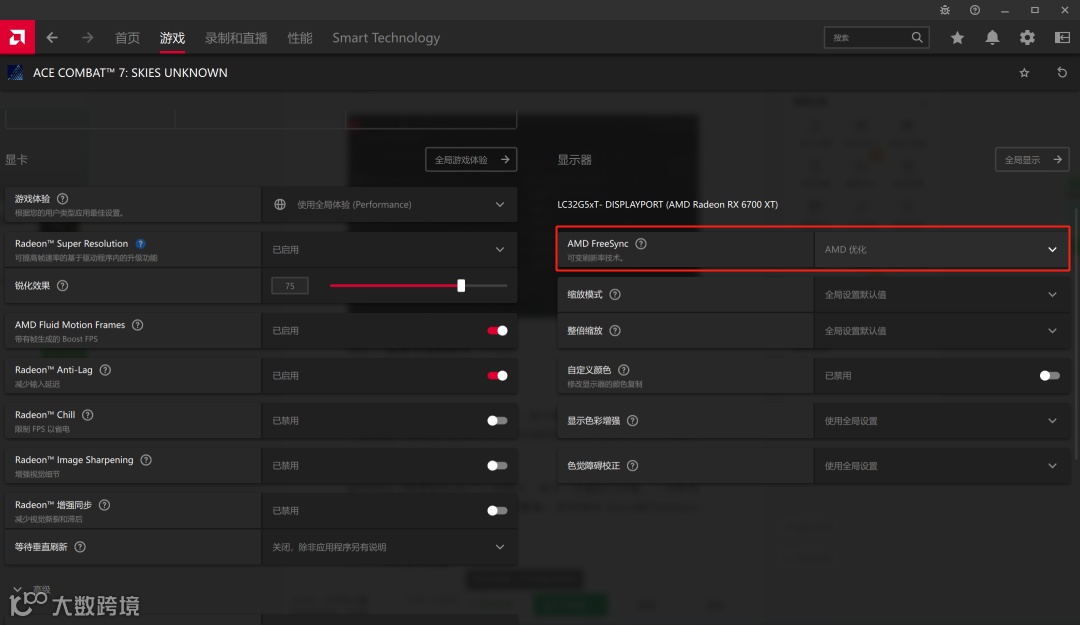Open help for 自定义颜色
This screenshot has width=1080, height=625.
624,369
